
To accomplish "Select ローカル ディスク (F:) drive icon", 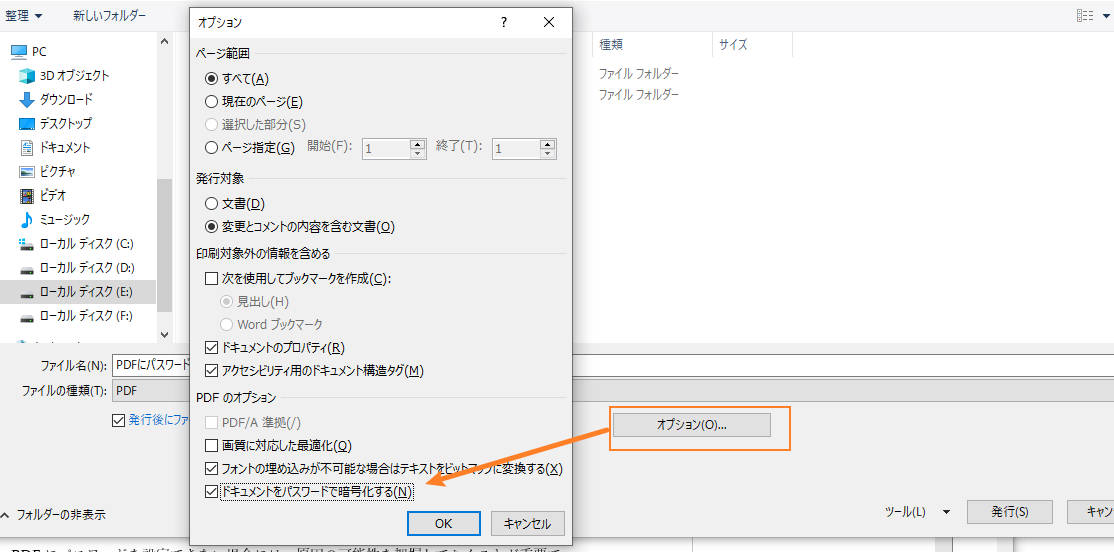I will point(27,316).
